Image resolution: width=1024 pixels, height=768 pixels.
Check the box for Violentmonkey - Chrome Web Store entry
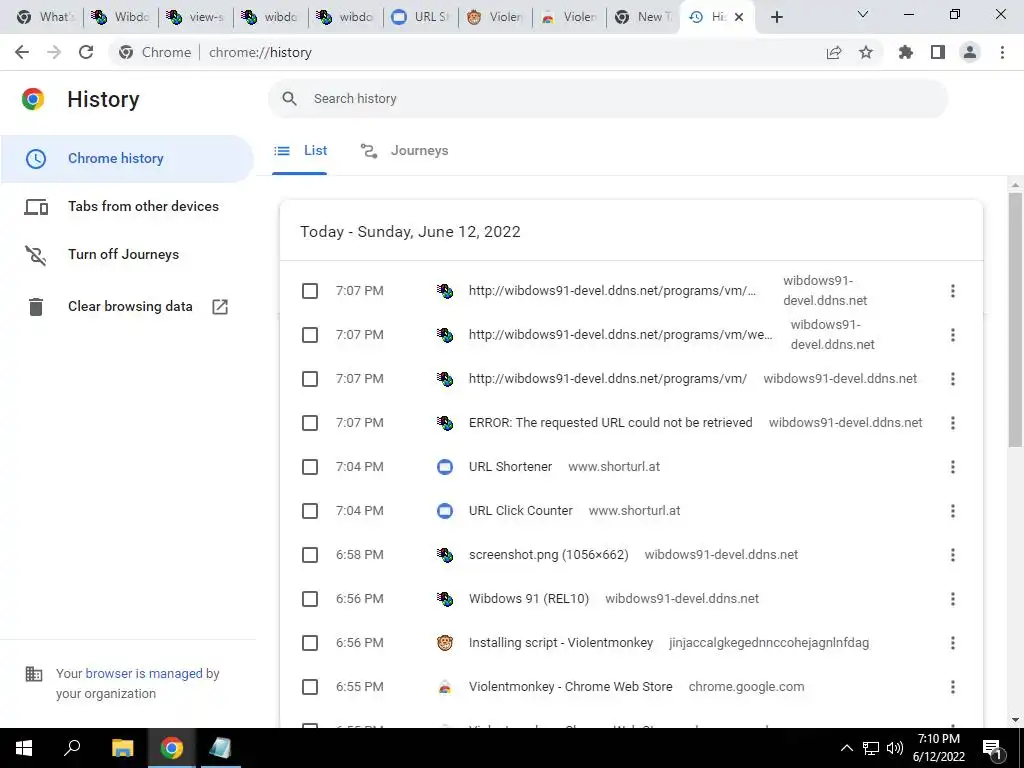[310, 687]
